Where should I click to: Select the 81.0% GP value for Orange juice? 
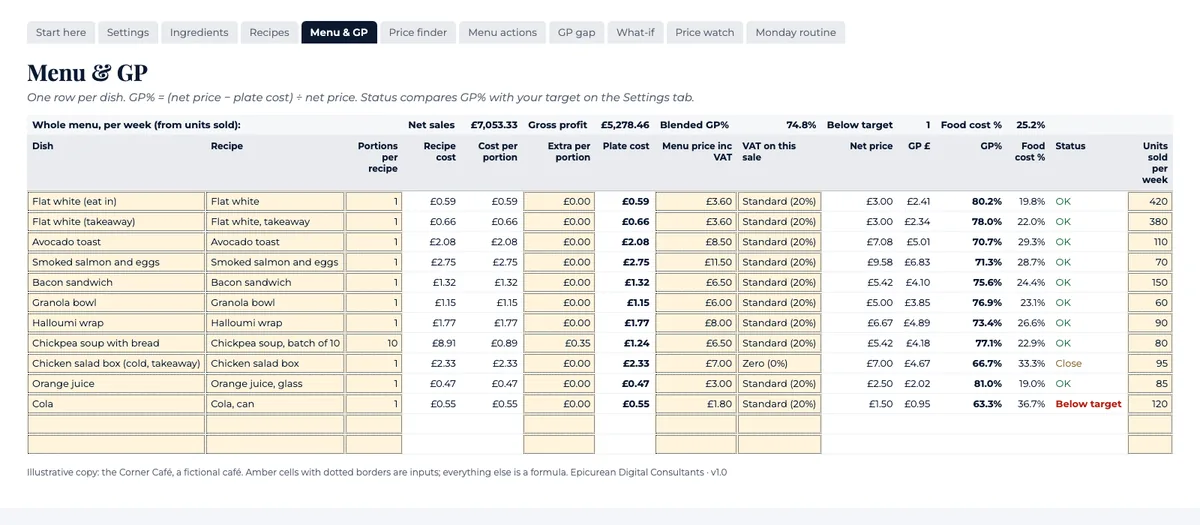point(987,383)
